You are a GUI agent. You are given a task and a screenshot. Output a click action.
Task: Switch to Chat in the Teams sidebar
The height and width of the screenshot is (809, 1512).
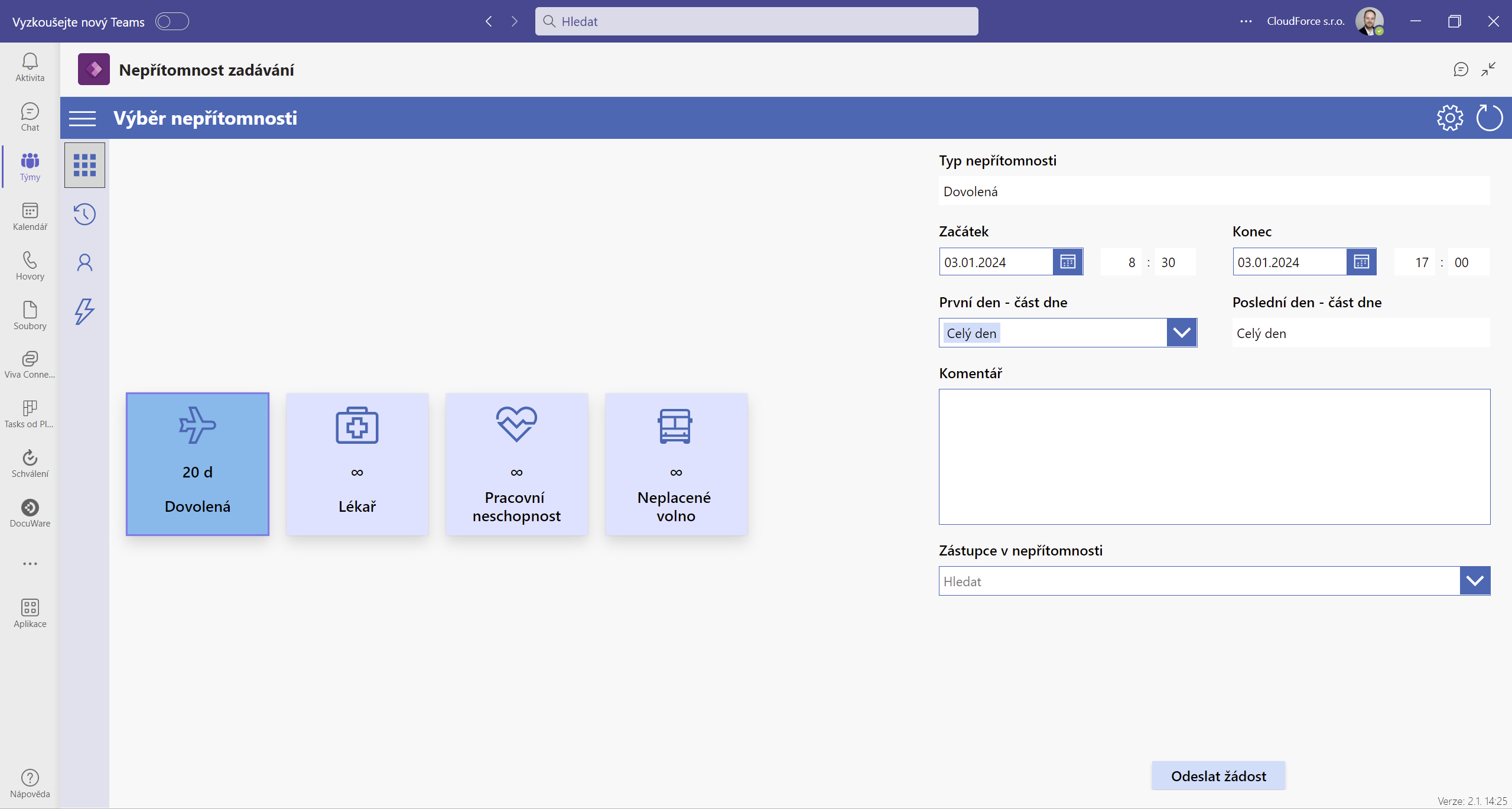pyautogui.click(x=30, y=117)
